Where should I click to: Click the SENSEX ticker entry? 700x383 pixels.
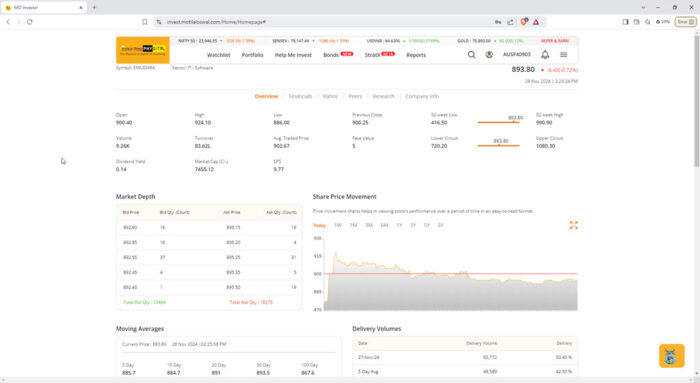[311, 41]
